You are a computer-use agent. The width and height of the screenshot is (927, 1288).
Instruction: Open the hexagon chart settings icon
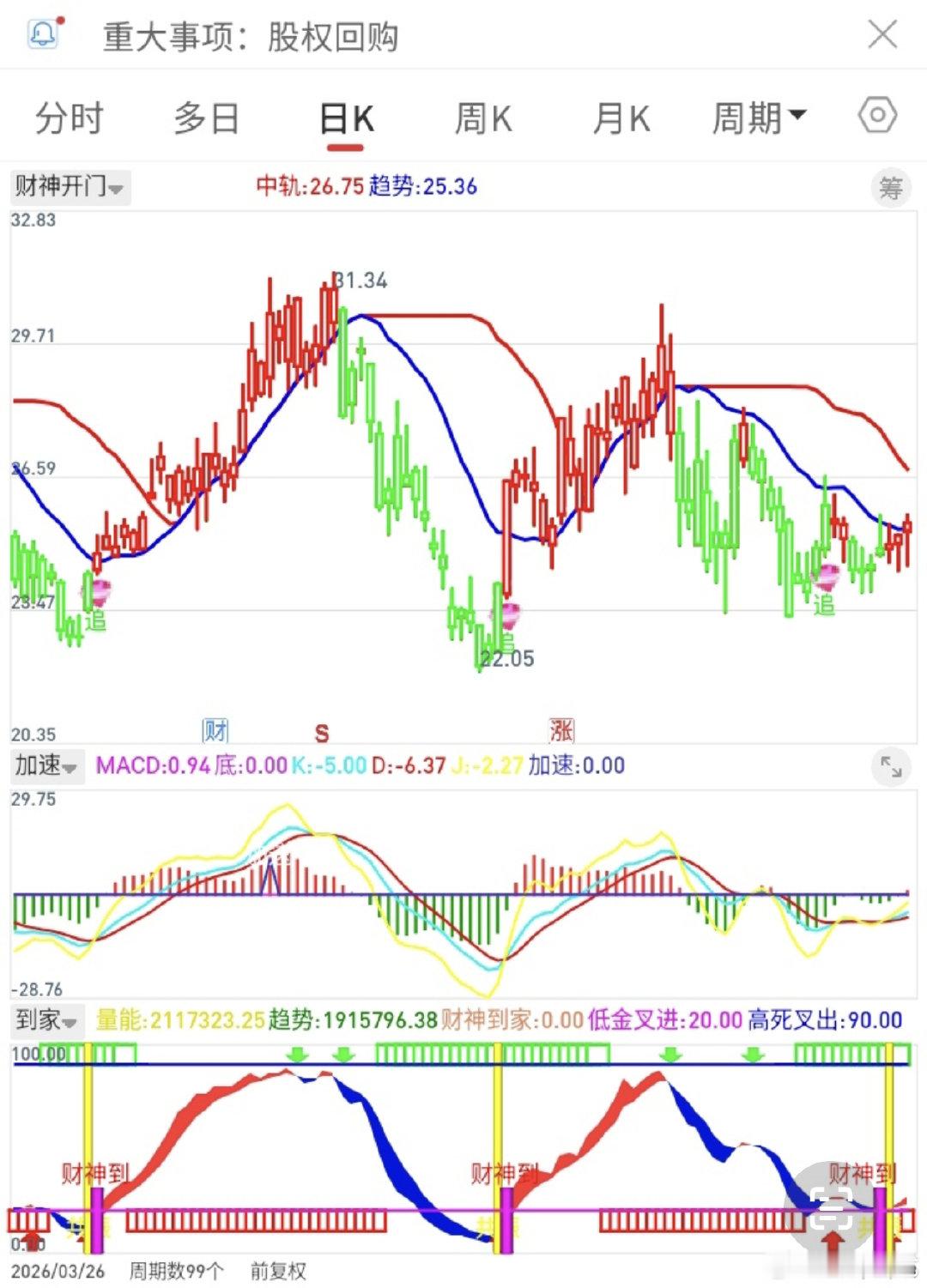click(x=877, y=115)
